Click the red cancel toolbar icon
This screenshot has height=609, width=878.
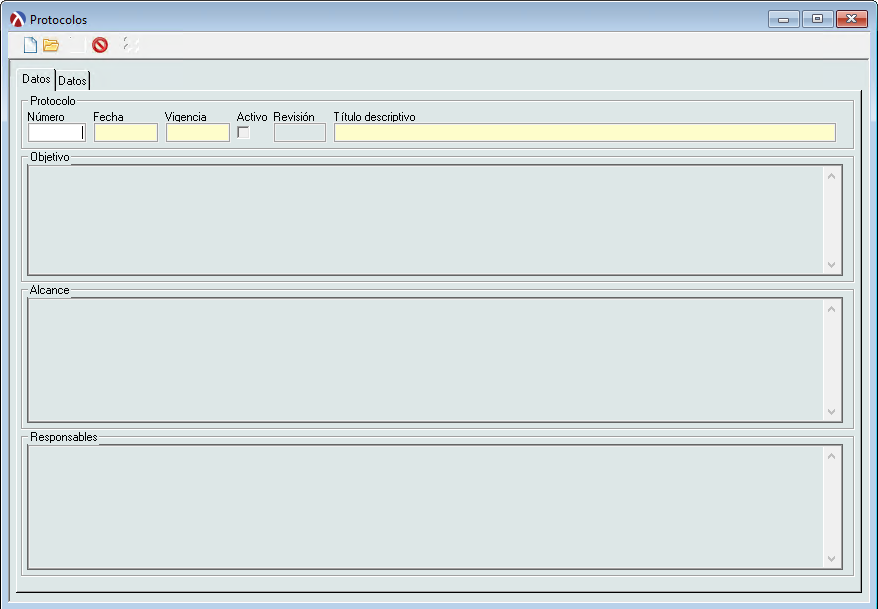point(100,45)
